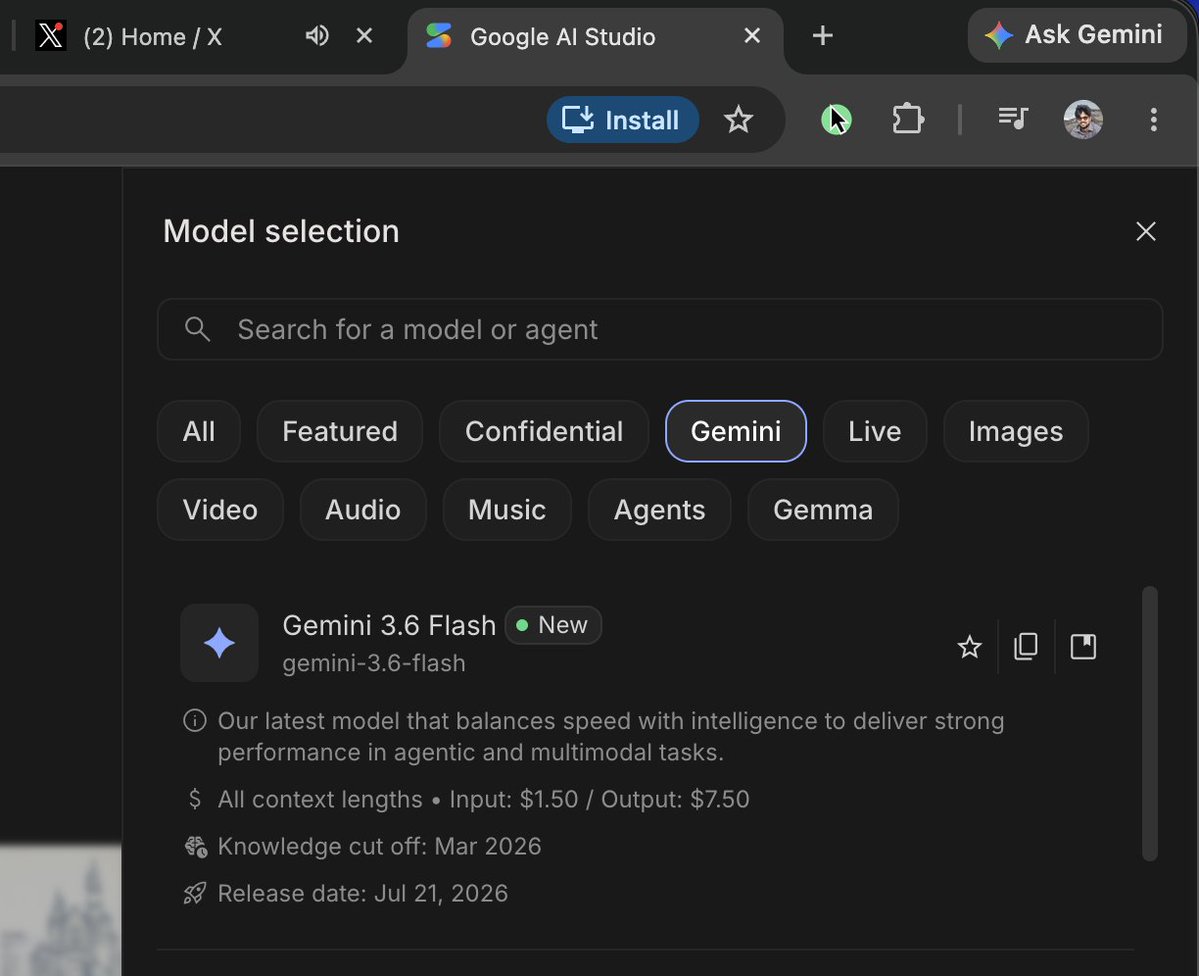Open the Chrome extensions puzzle icon
Screen dimensions: 1199x976
coord(908,119)
